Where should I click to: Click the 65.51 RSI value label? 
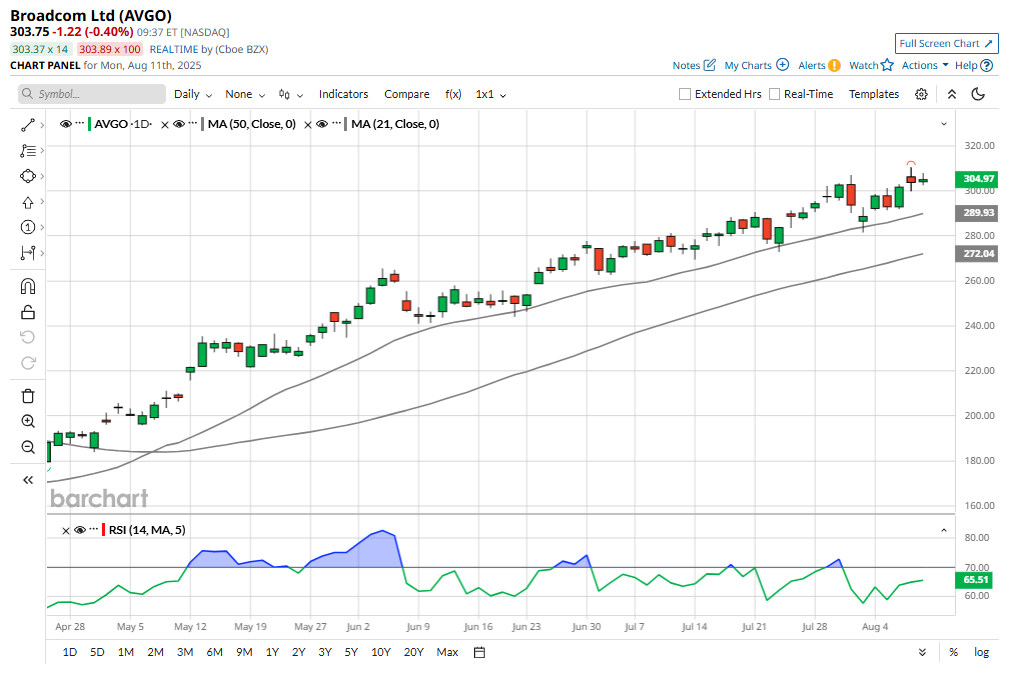(x=974, y=579)
